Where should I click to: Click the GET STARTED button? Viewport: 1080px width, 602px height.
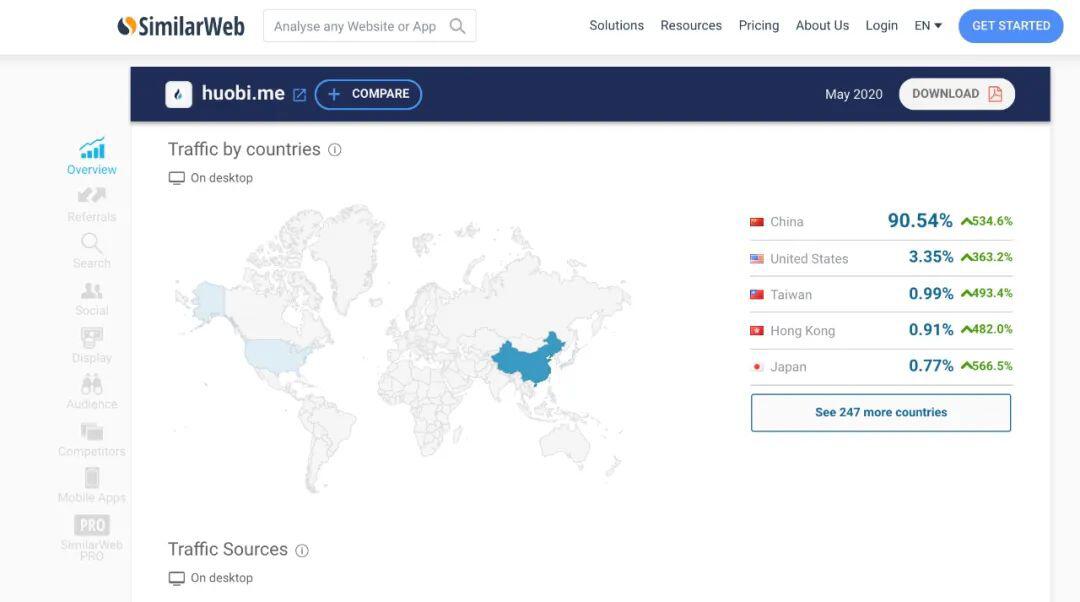pos(1010,26)
